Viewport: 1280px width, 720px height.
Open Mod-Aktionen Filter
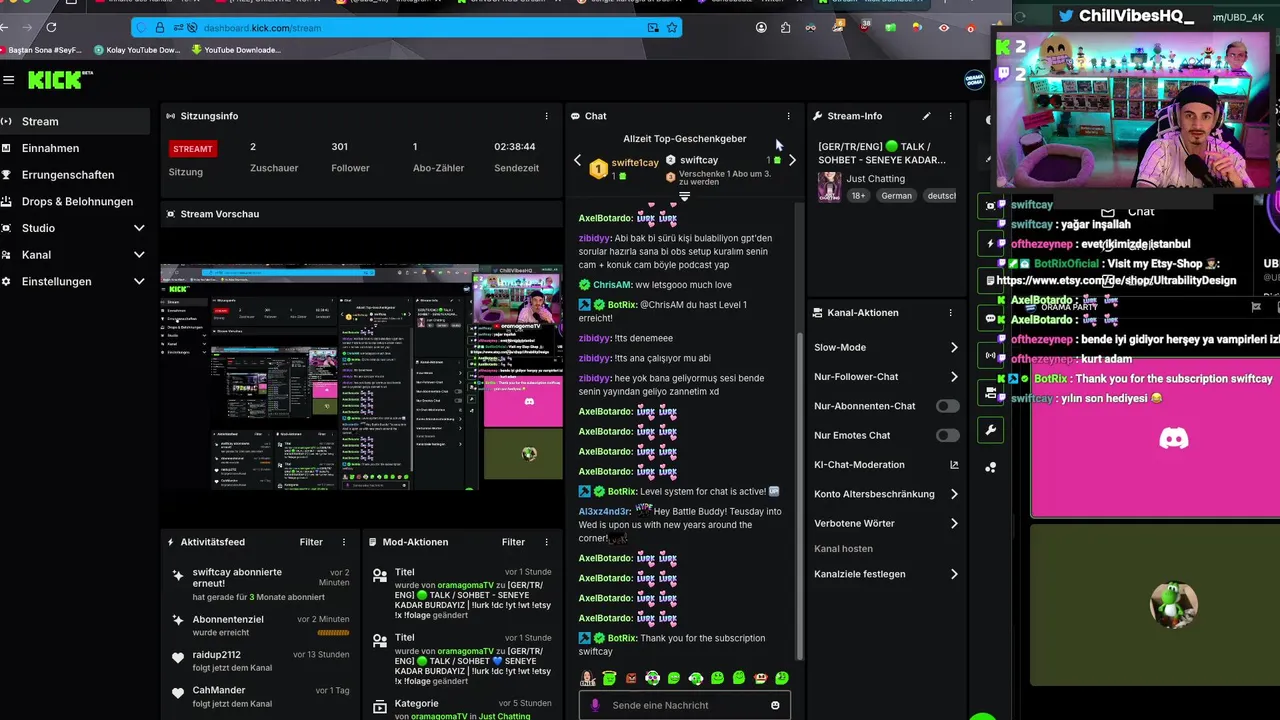click(x=513, y=542)
